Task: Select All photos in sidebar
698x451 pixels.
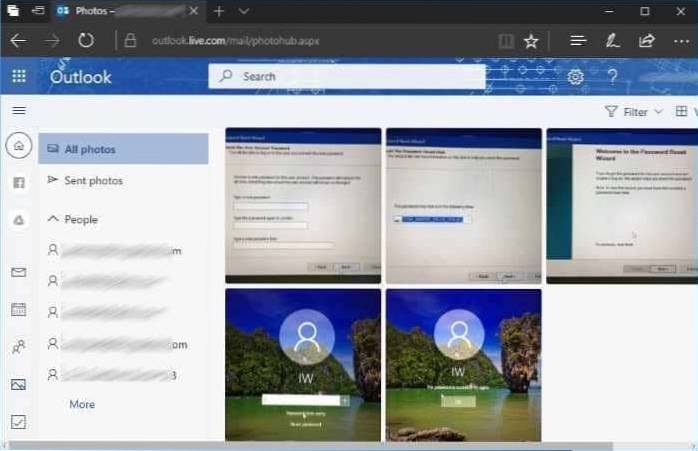Action: [90, 150]
